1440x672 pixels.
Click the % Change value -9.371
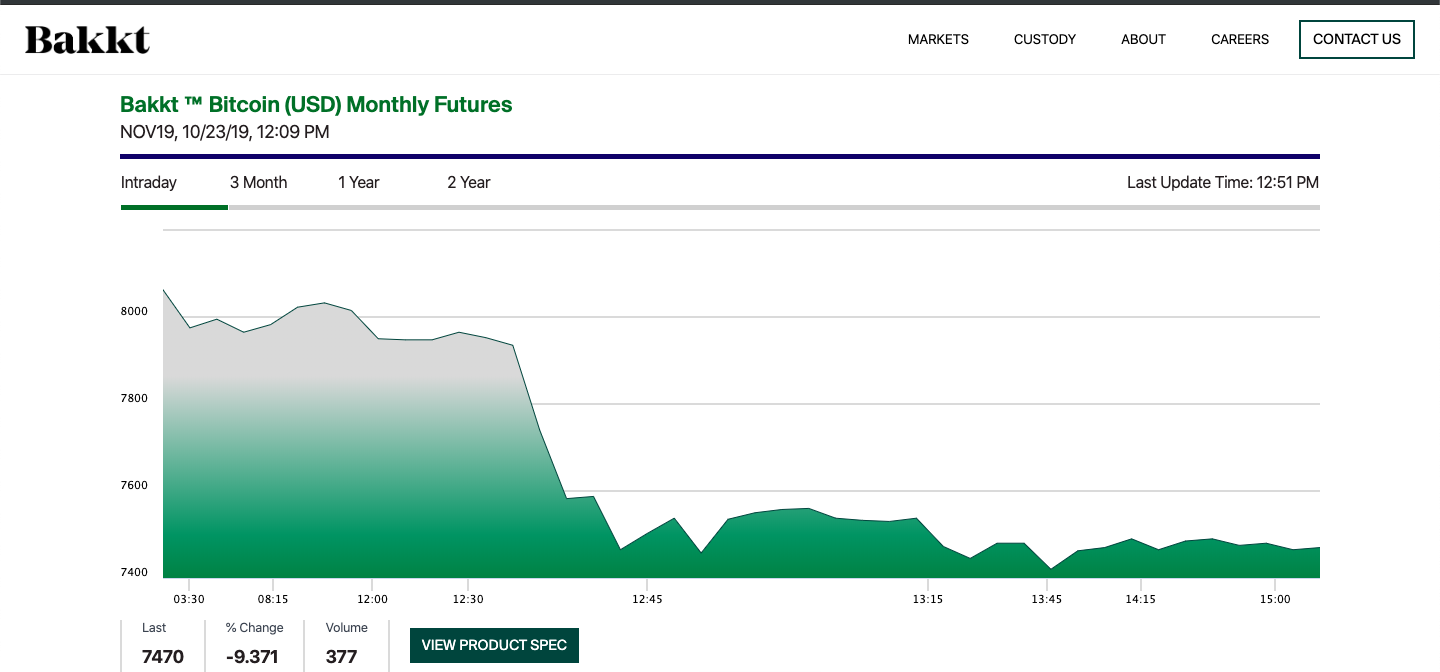tap(252, 657)
